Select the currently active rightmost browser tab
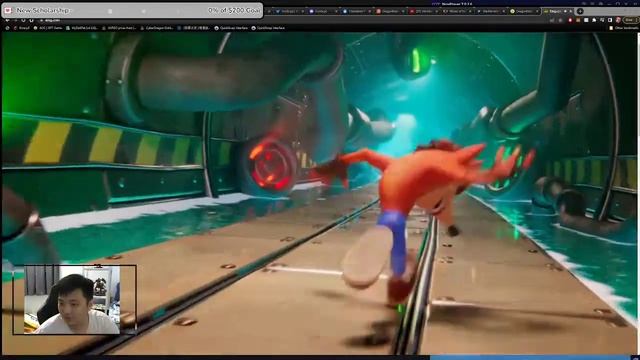Viewport: 640px width, 360px height. coord(558,11)
